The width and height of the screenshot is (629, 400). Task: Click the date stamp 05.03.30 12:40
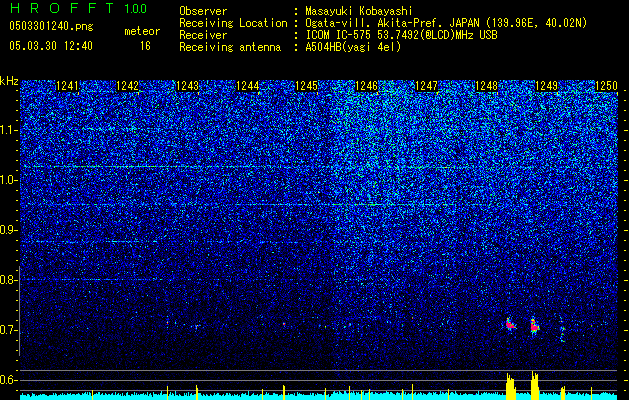(51, 46)
